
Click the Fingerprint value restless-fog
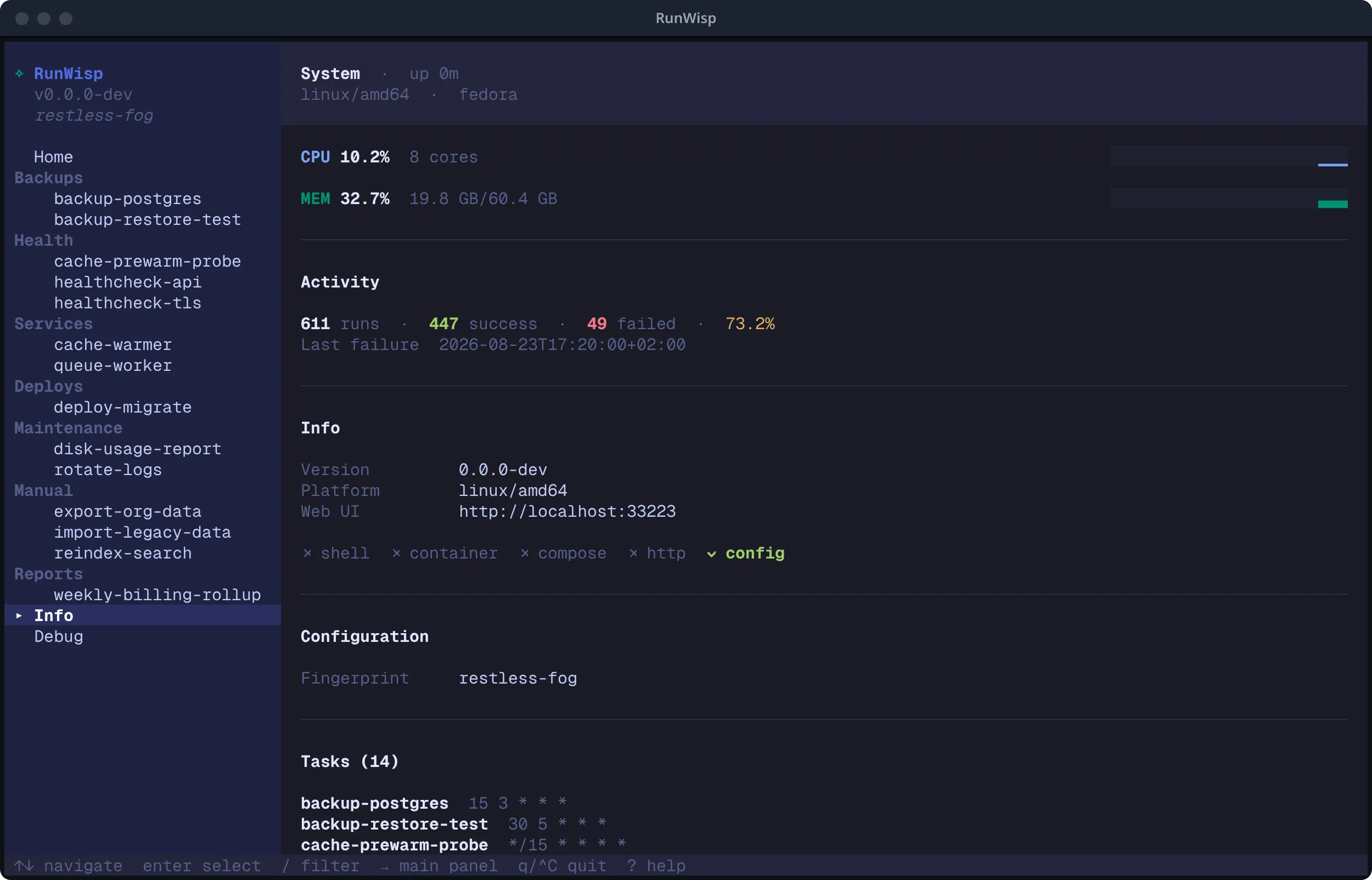518,678
